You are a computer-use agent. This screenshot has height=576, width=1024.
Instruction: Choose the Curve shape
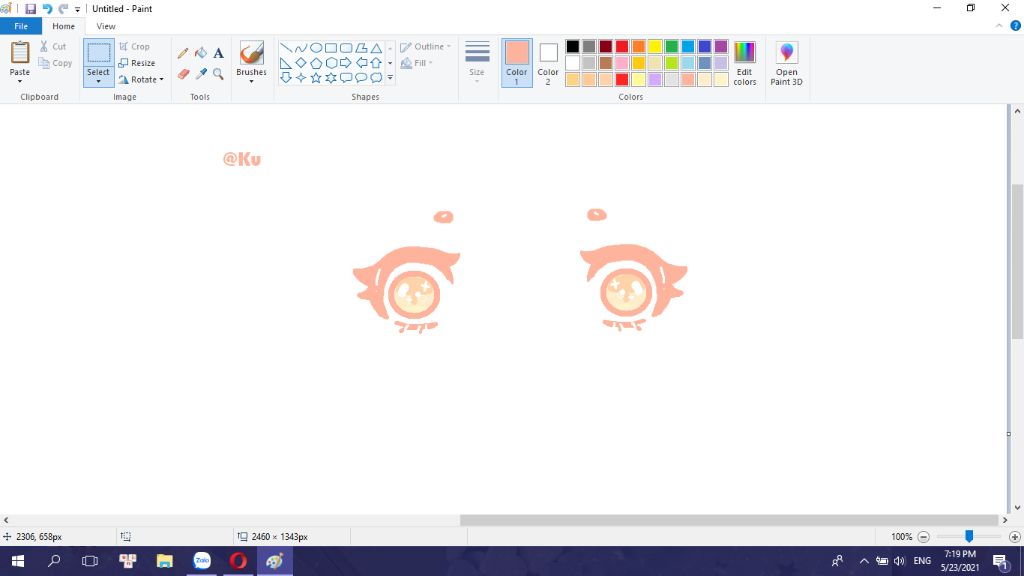tap(300, 48)
